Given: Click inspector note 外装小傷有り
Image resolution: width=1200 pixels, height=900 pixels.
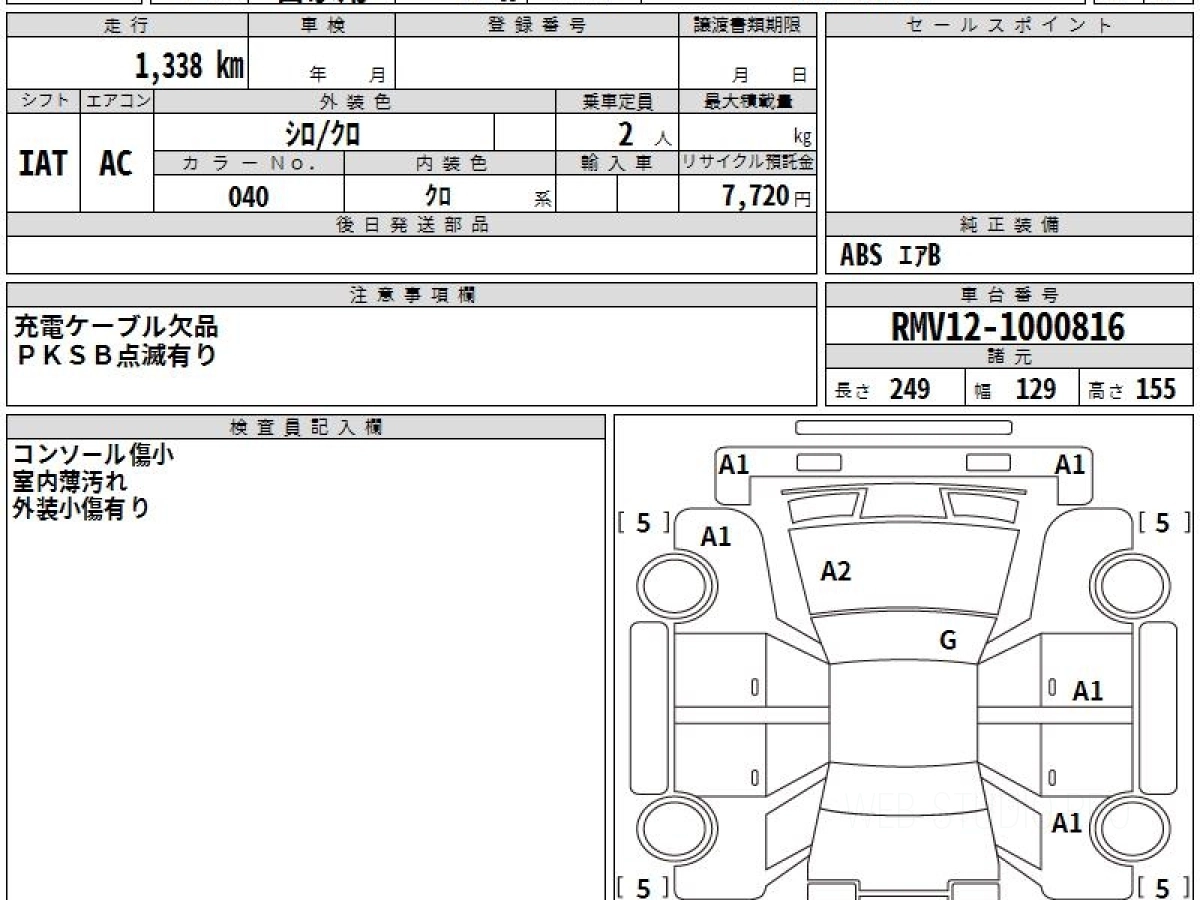Looking at the screenshot, I should tap(82, 508).
